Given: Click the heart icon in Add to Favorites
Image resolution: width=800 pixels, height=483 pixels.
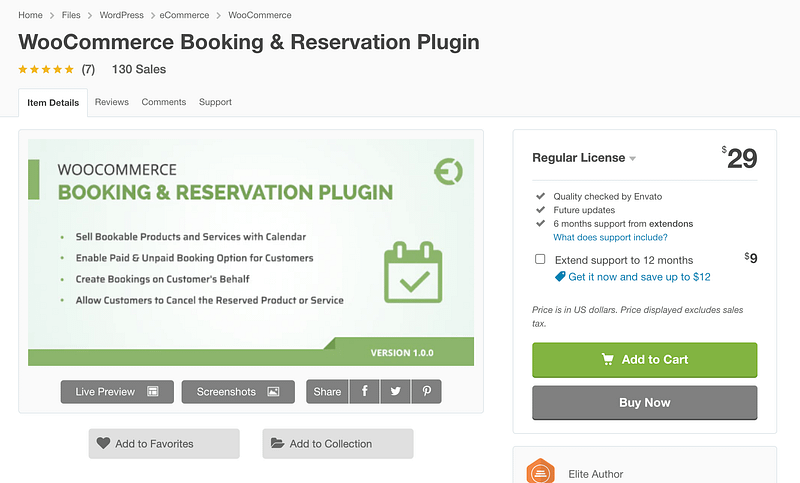Looking at the screenshot, I should point(103,444).
